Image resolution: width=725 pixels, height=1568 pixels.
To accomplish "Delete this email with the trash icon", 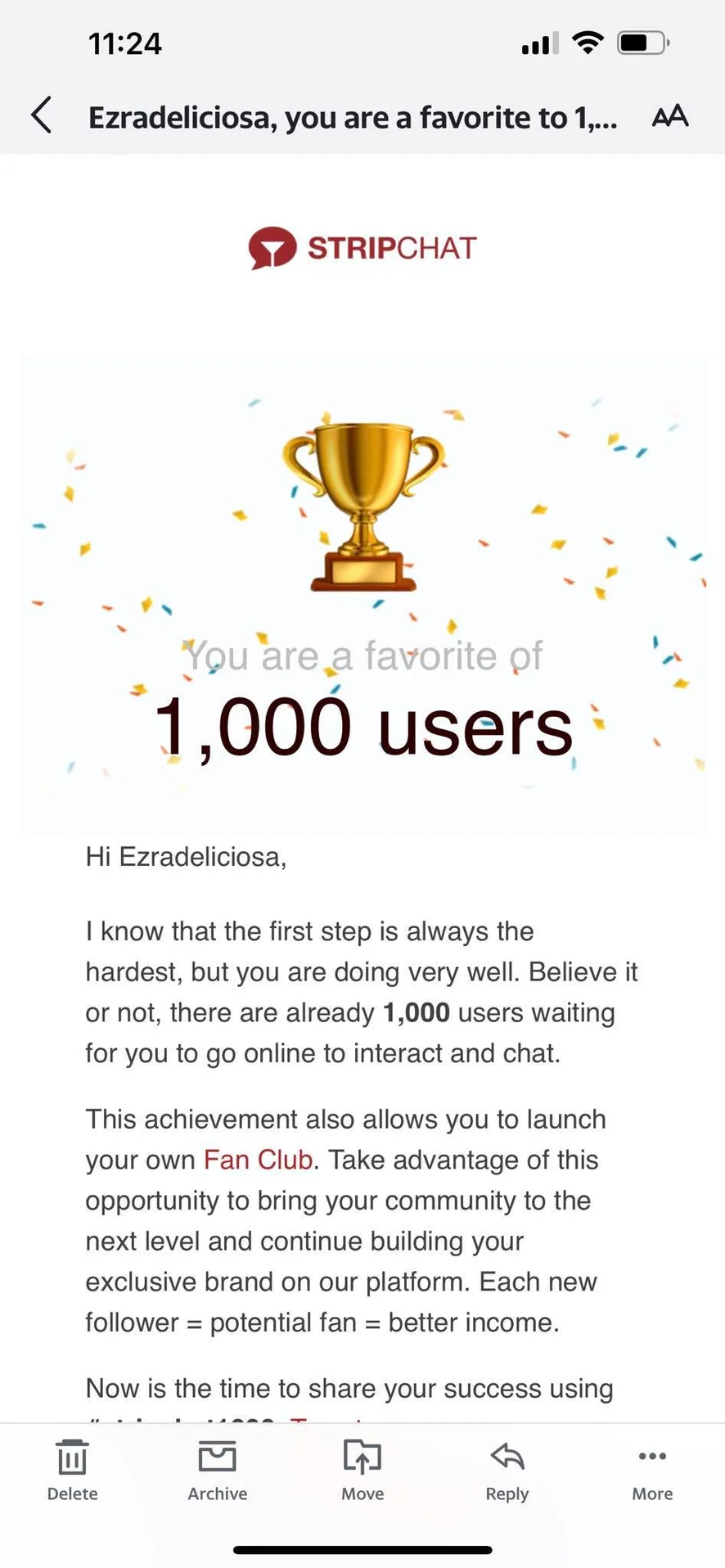I will (72, 1470).
